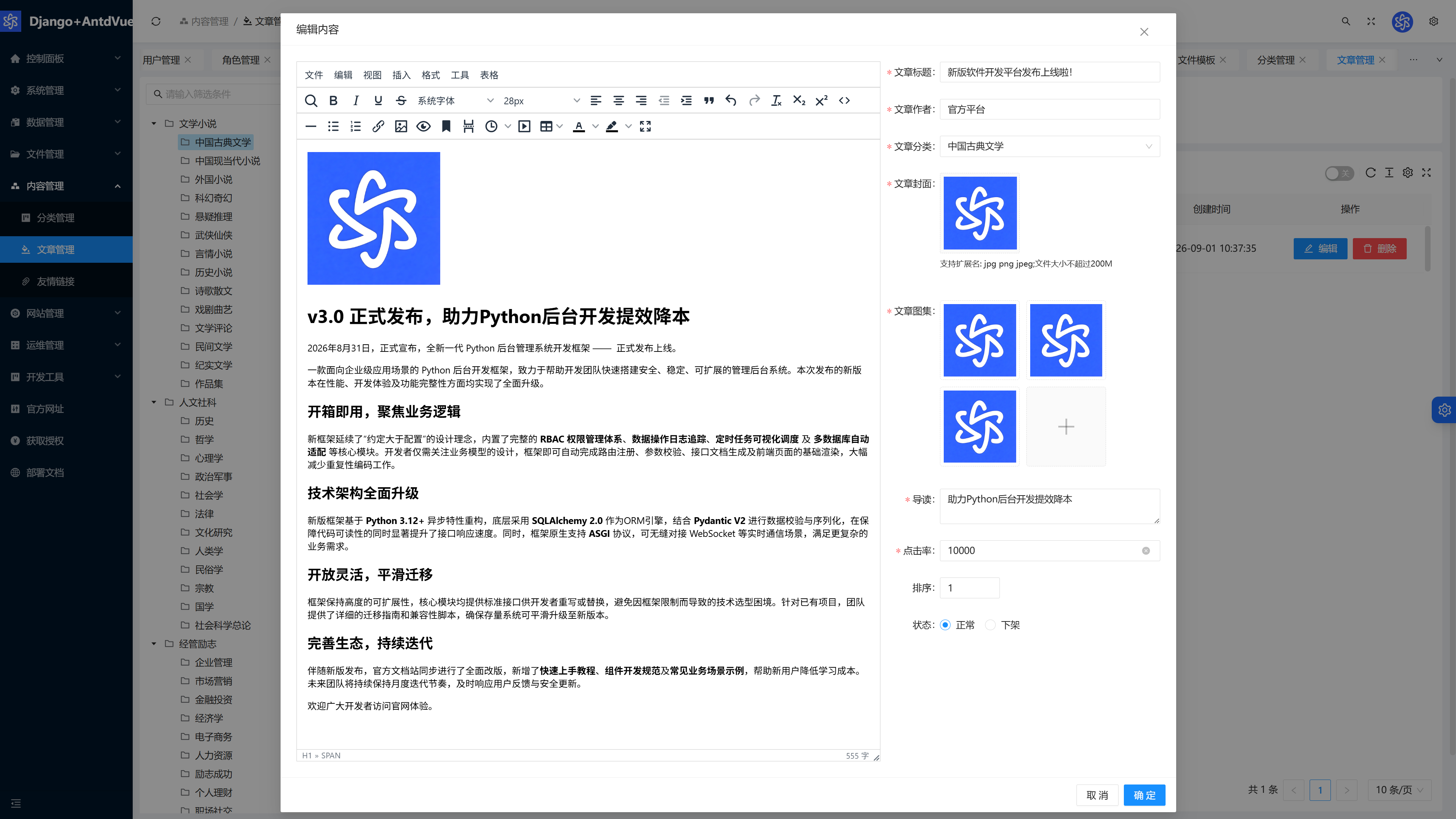This screenshot has height=819, width=1456.
Task: Insert blockquote in editor
Action: (x=709, y=100)
